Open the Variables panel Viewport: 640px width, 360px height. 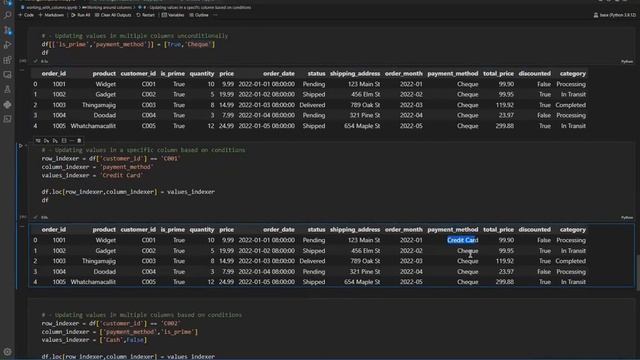pos(173,15)
